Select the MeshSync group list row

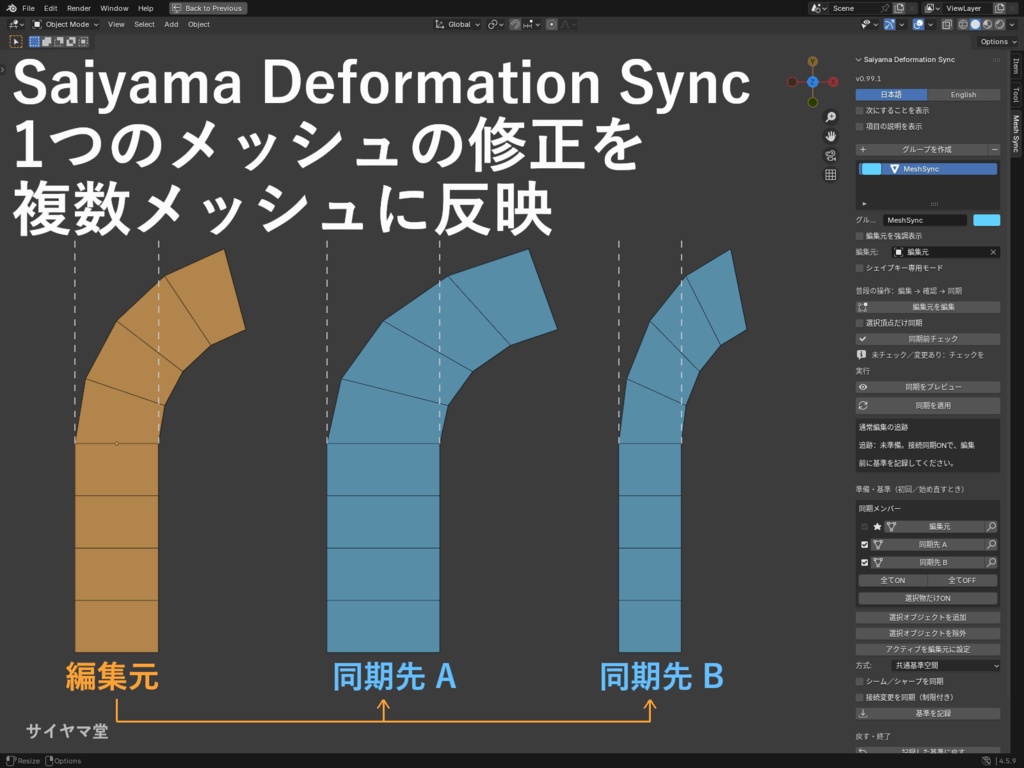(928, 169)
